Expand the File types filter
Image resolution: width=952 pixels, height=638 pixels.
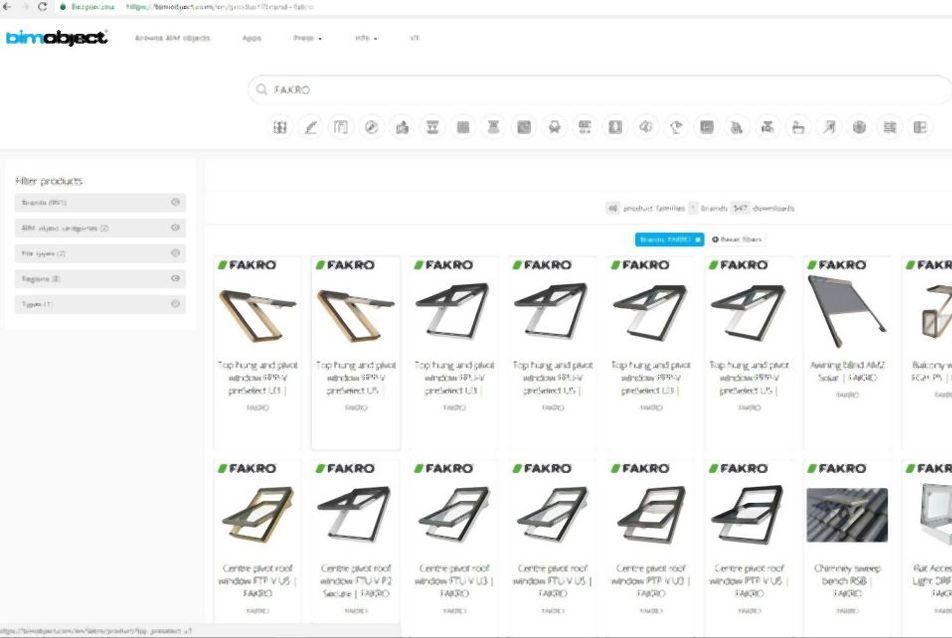tap(100, 253)
